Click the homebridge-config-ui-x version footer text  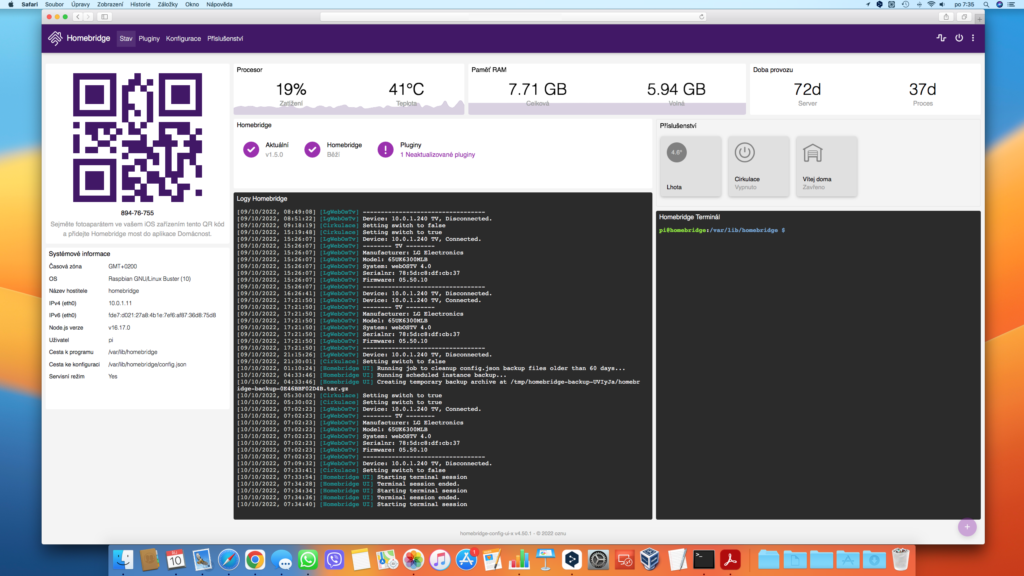tap(513, 534)
